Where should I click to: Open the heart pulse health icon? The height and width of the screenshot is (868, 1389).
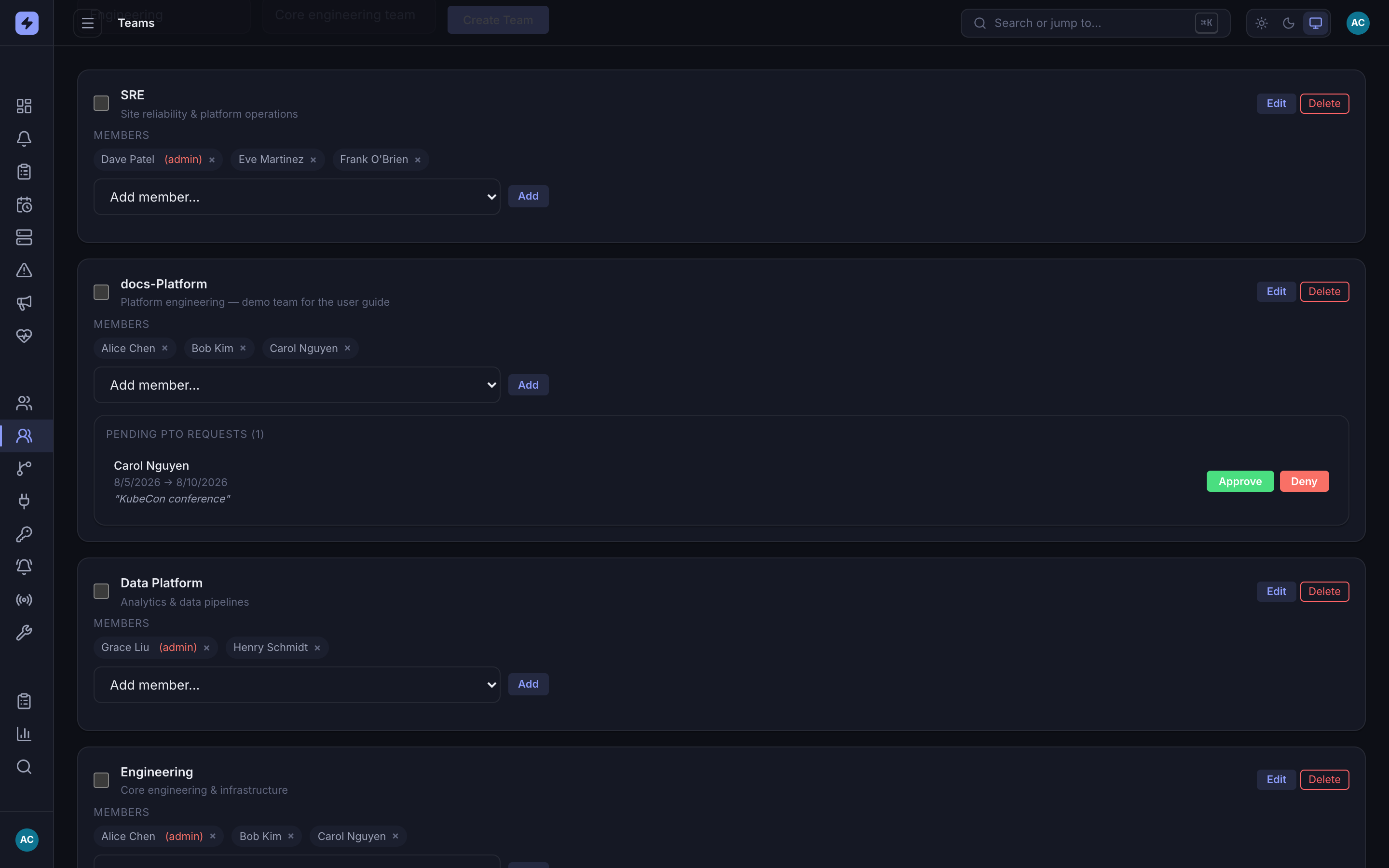24,336
